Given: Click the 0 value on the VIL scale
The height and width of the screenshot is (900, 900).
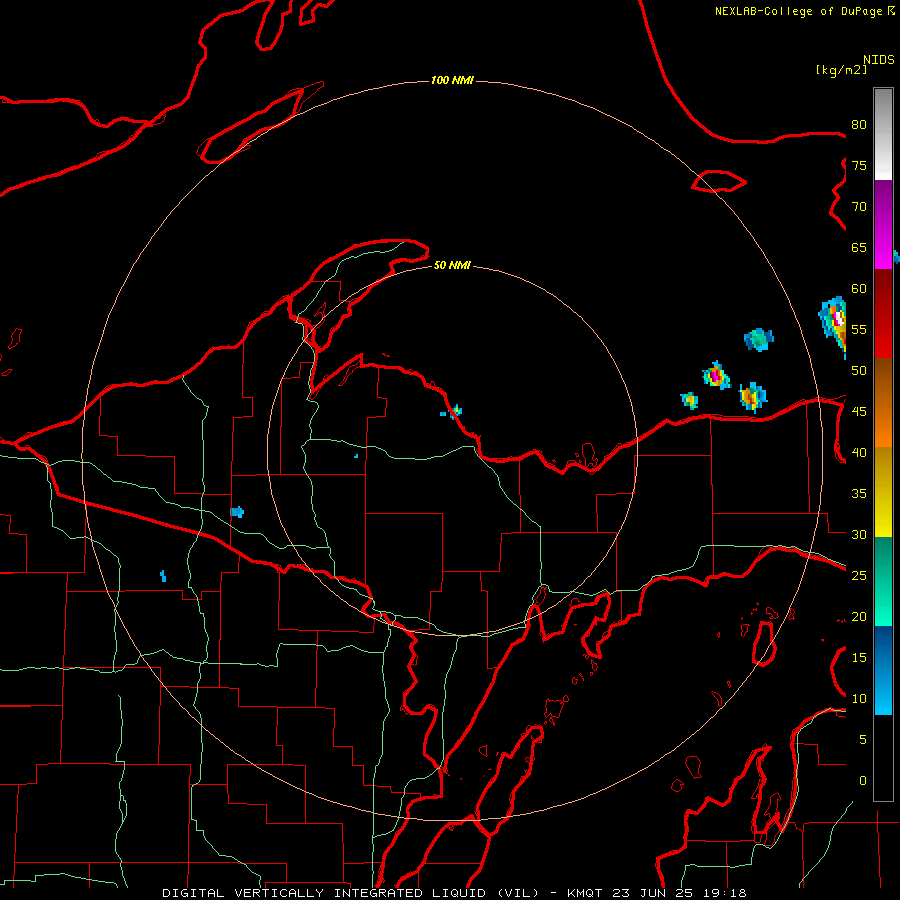Looking at the screenshot, I should pos(862,781).
